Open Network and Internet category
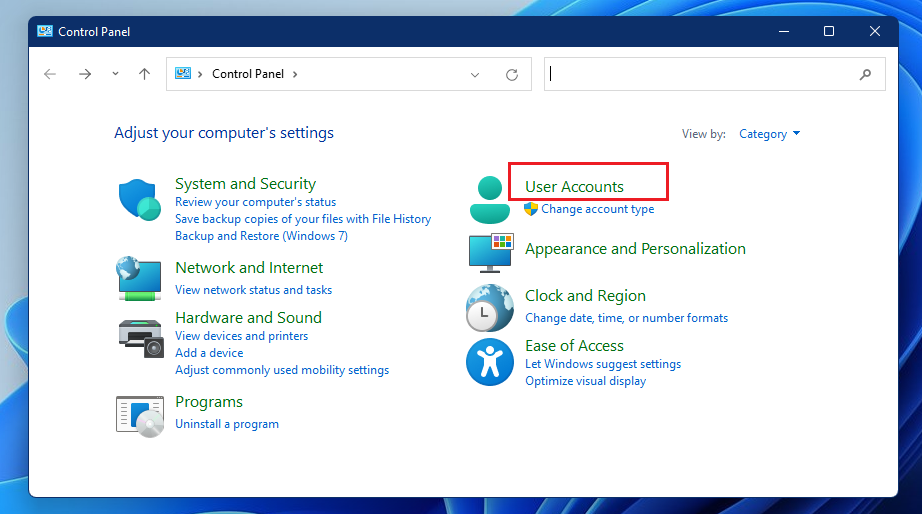The height and width of the screenshot is (514, 922). (x=249, y=268)
